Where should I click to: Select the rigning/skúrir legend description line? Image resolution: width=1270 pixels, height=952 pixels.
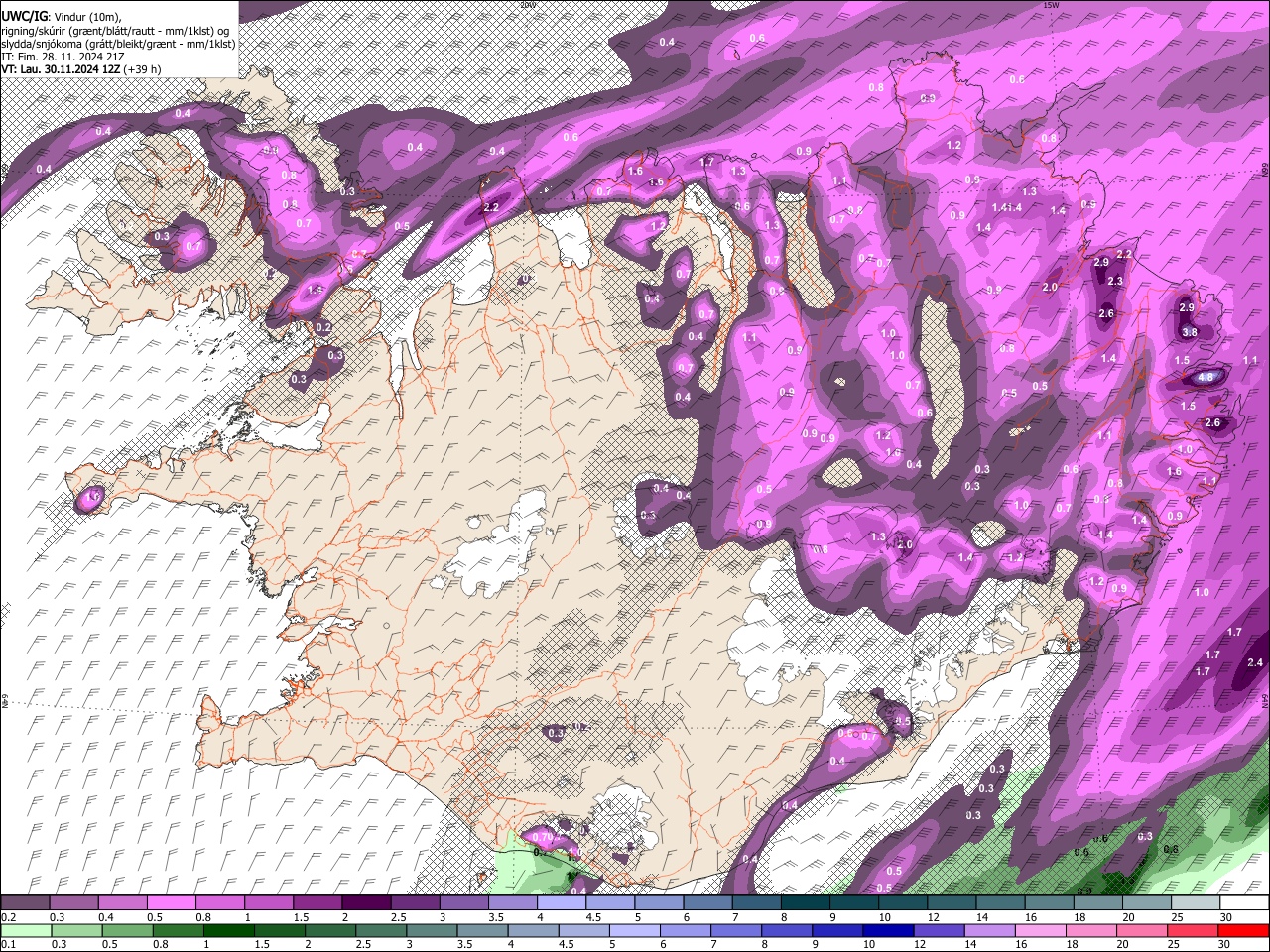(x=117, y=30)
